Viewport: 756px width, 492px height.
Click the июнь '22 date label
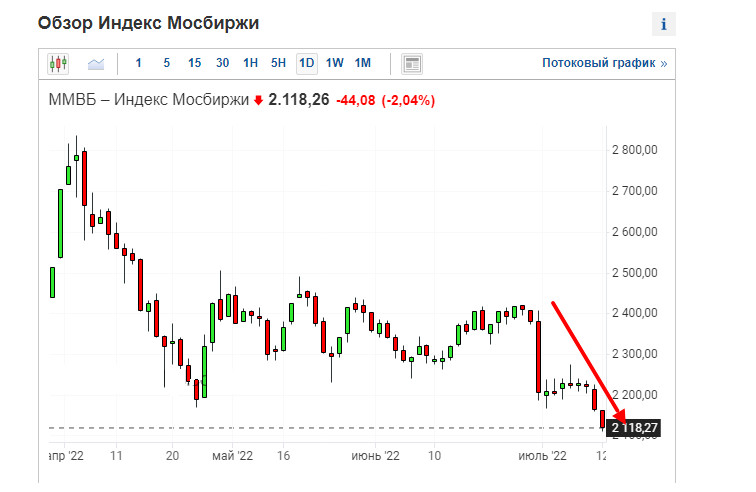pos(375,456)
